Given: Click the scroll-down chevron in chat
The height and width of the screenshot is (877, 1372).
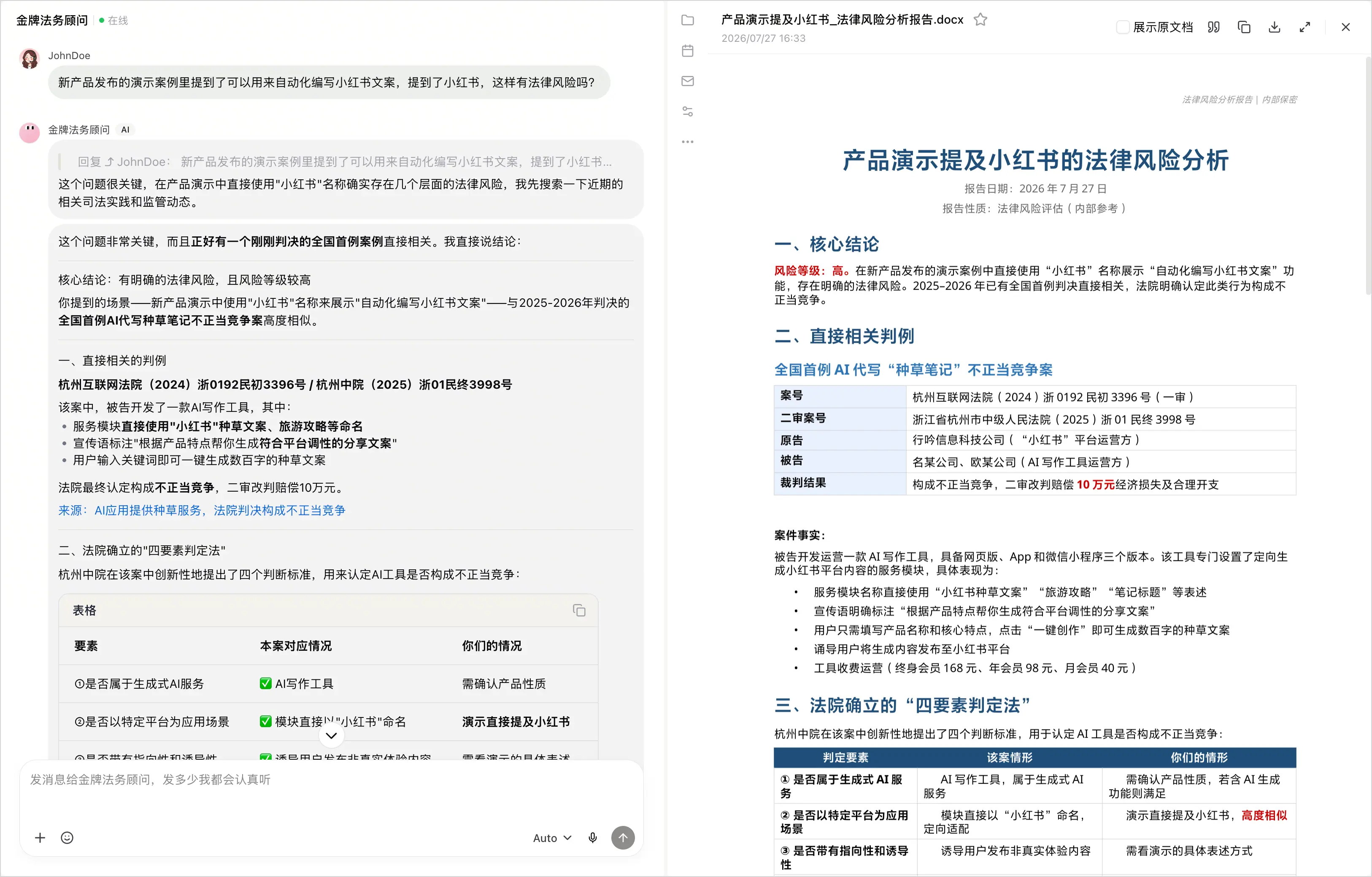Looking at the screenshot, I should [331, 736].
